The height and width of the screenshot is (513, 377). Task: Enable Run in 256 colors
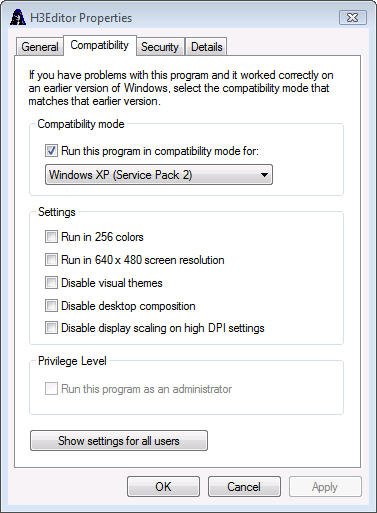pyautogui.click(x=51, y=237)
